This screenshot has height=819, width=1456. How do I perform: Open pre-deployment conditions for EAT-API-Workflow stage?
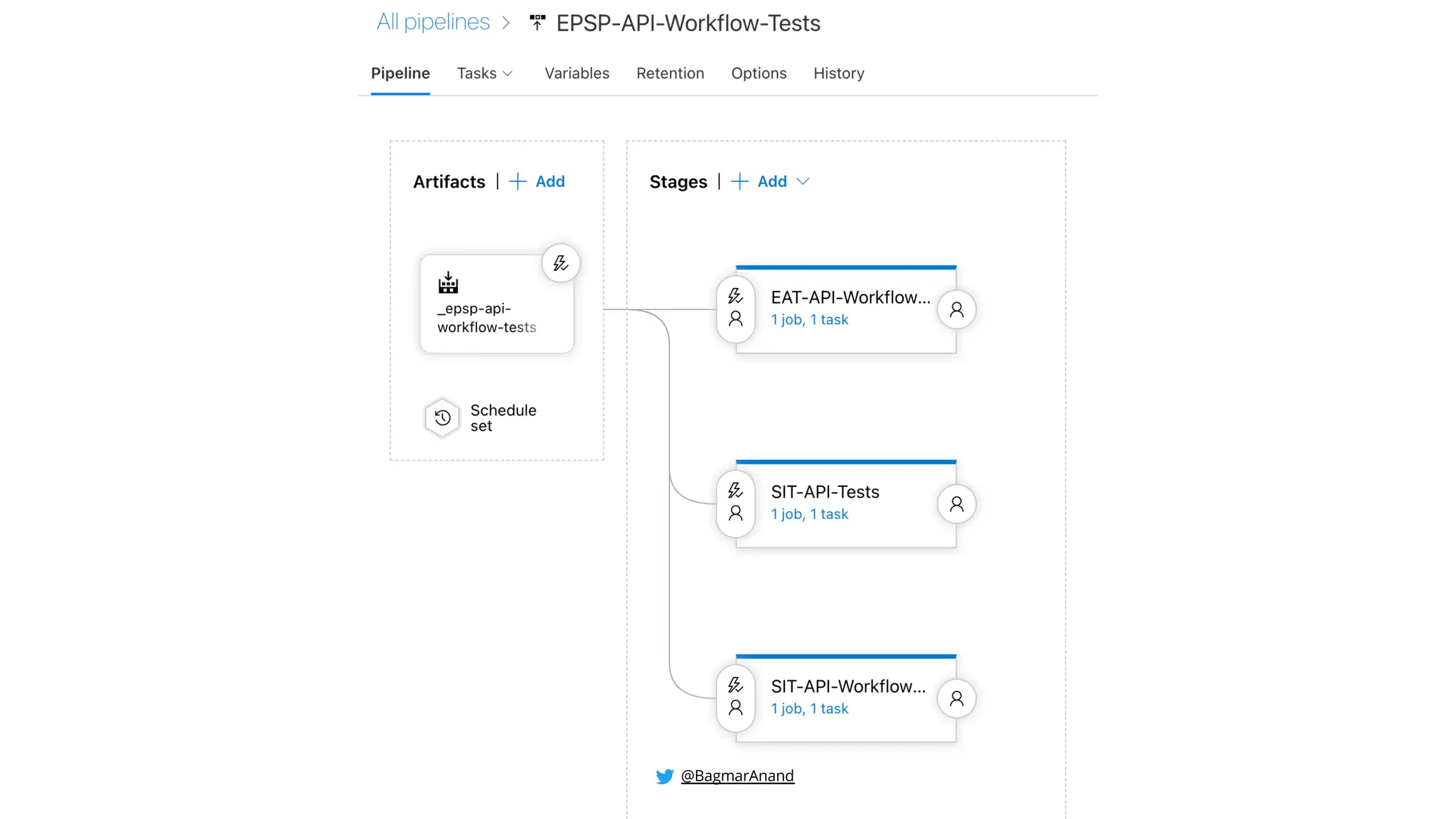click(x=735, y=308)
